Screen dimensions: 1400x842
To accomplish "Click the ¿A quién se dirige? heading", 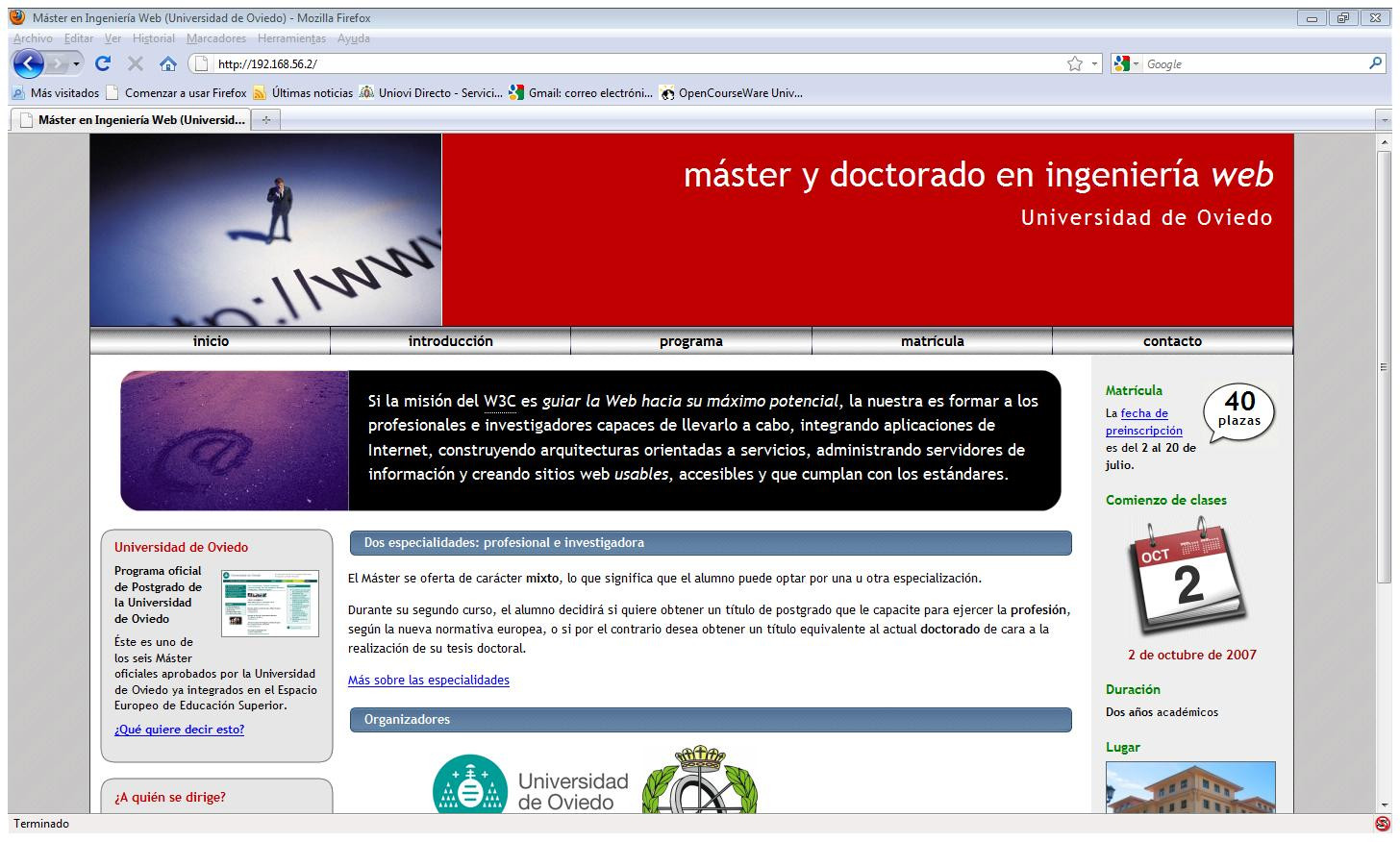I will (170, 797).
